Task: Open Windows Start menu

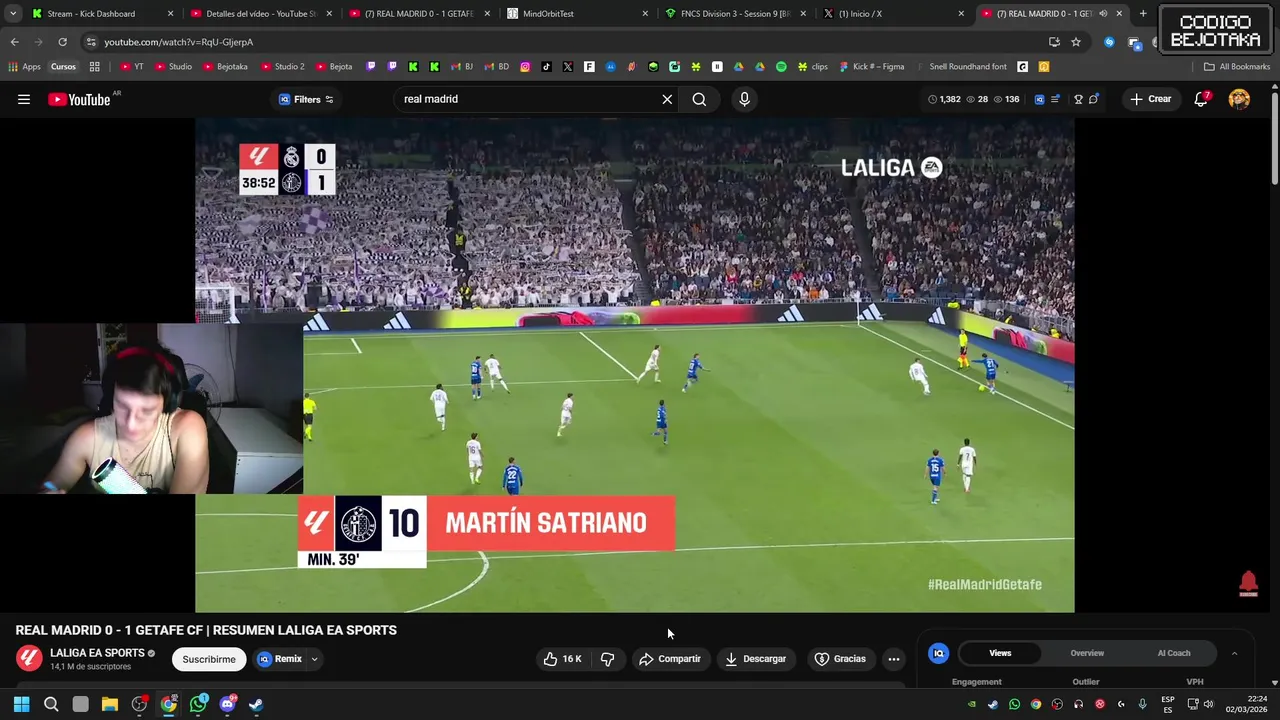Action: (x=21, y=704)
